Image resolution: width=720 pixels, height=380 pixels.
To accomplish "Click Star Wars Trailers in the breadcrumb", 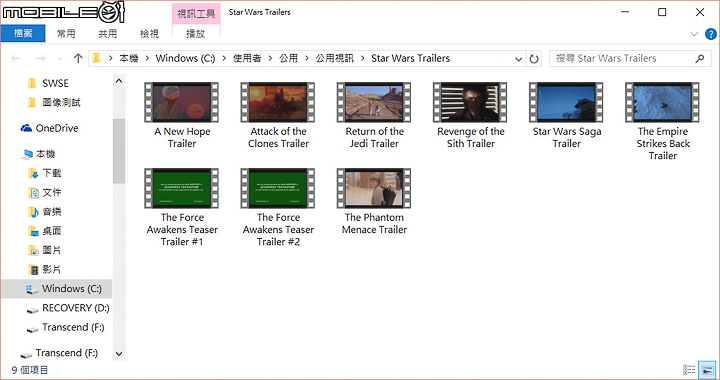I will click(411, 58).
